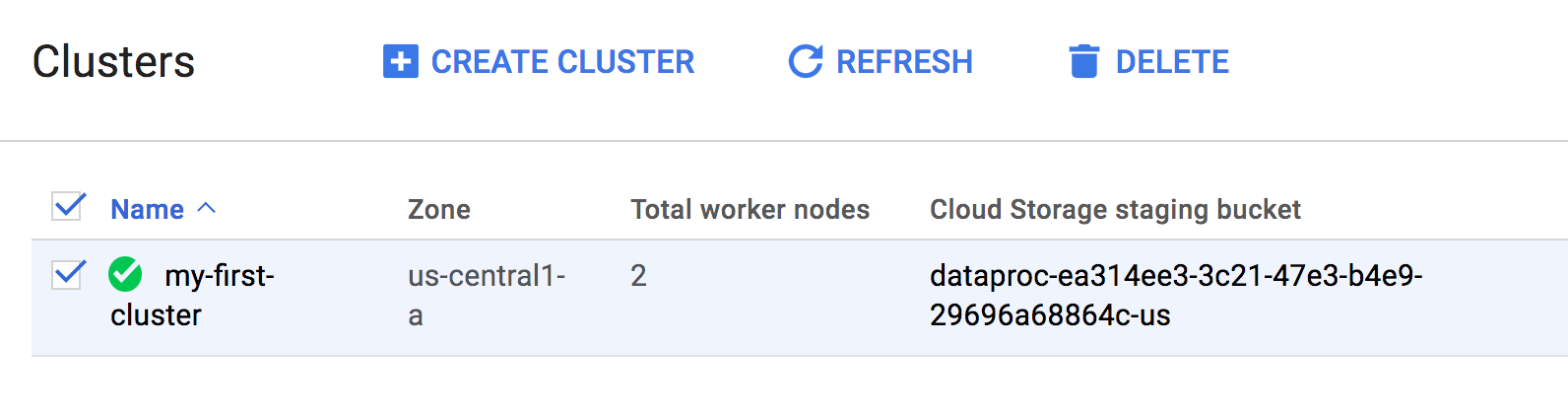Click the Cloud Storage staging bucket header
This screenshot has height=414, width=1568.
point(1115,209)
